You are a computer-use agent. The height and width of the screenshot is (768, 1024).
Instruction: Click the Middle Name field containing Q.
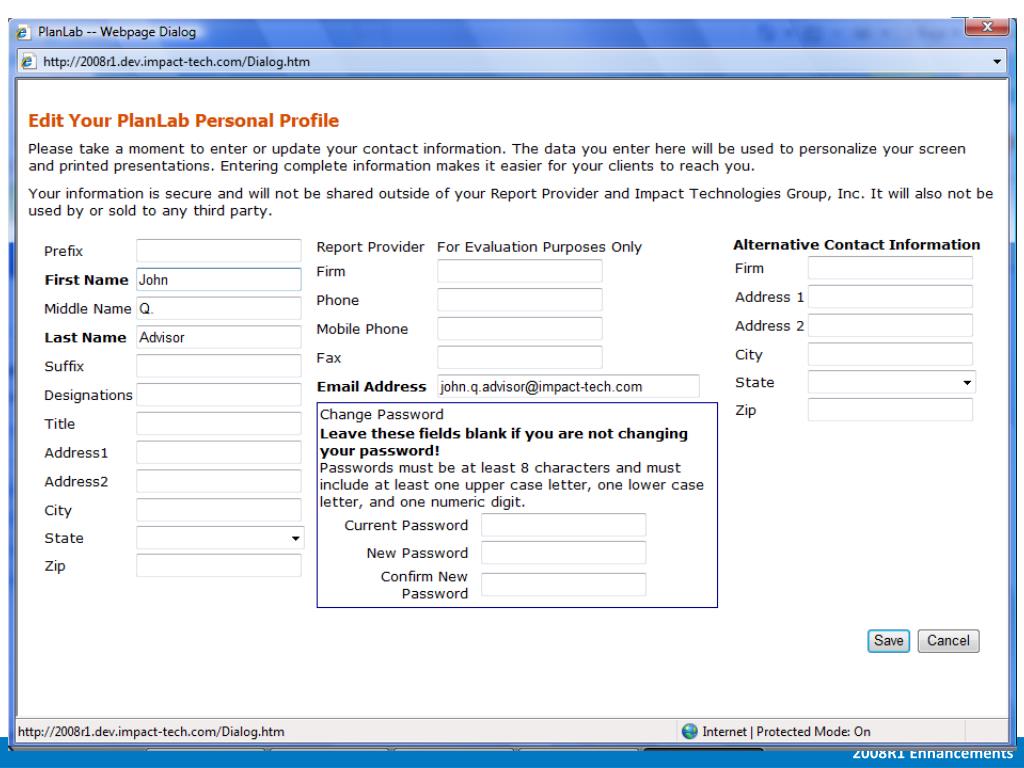pos(219,308)
